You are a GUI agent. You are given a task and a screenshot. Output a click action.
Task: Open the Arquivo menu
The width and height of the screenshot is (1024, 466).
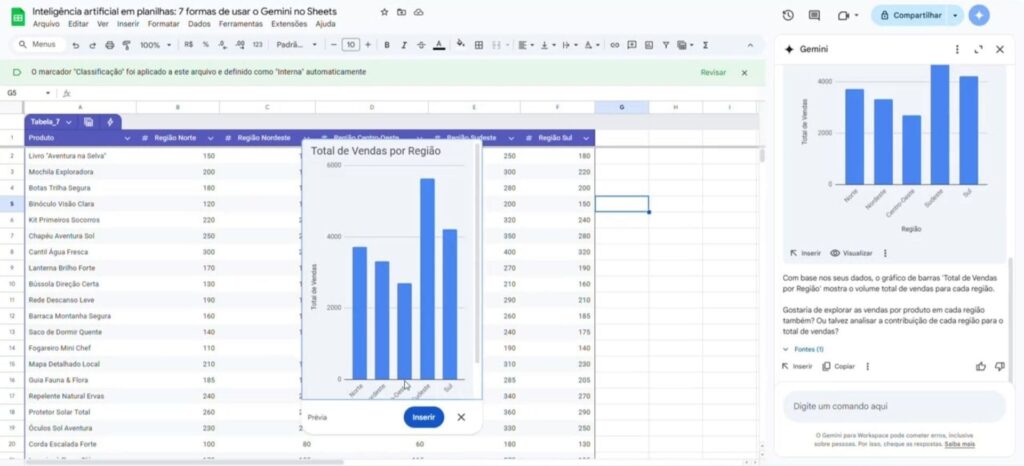click(x=46, y=24)
